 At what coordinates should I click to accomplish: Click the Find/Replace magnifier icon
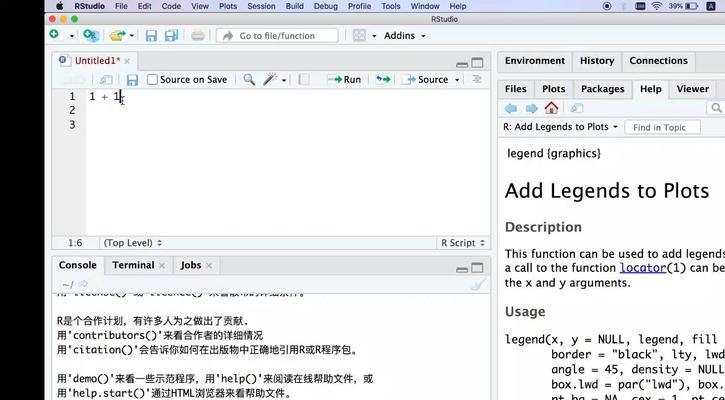coord(249,79)
